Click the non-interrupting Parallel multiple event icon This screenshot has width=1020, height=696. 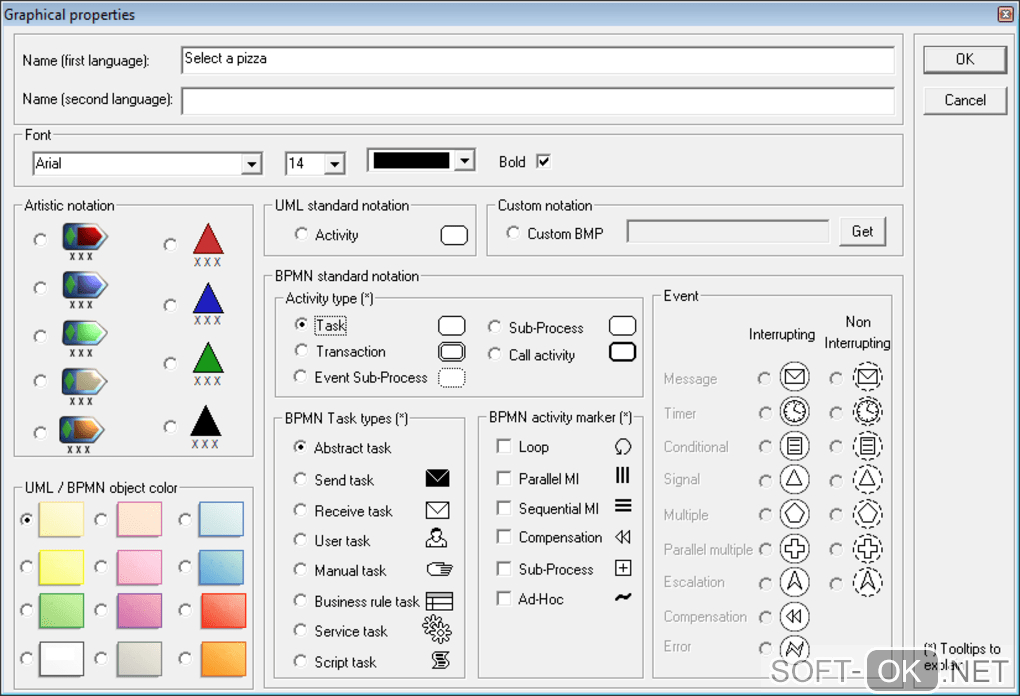tap(867, 548)
